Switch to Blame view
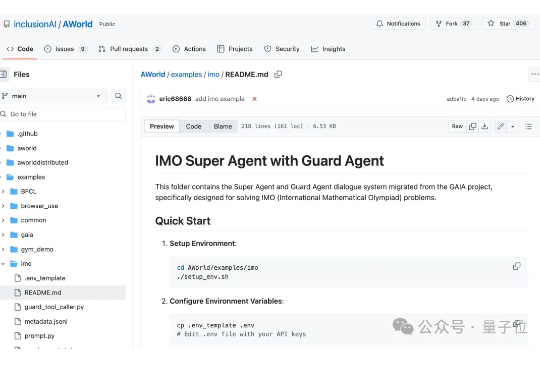Screen dimensions: 540x372 click(x=223, y=126)
